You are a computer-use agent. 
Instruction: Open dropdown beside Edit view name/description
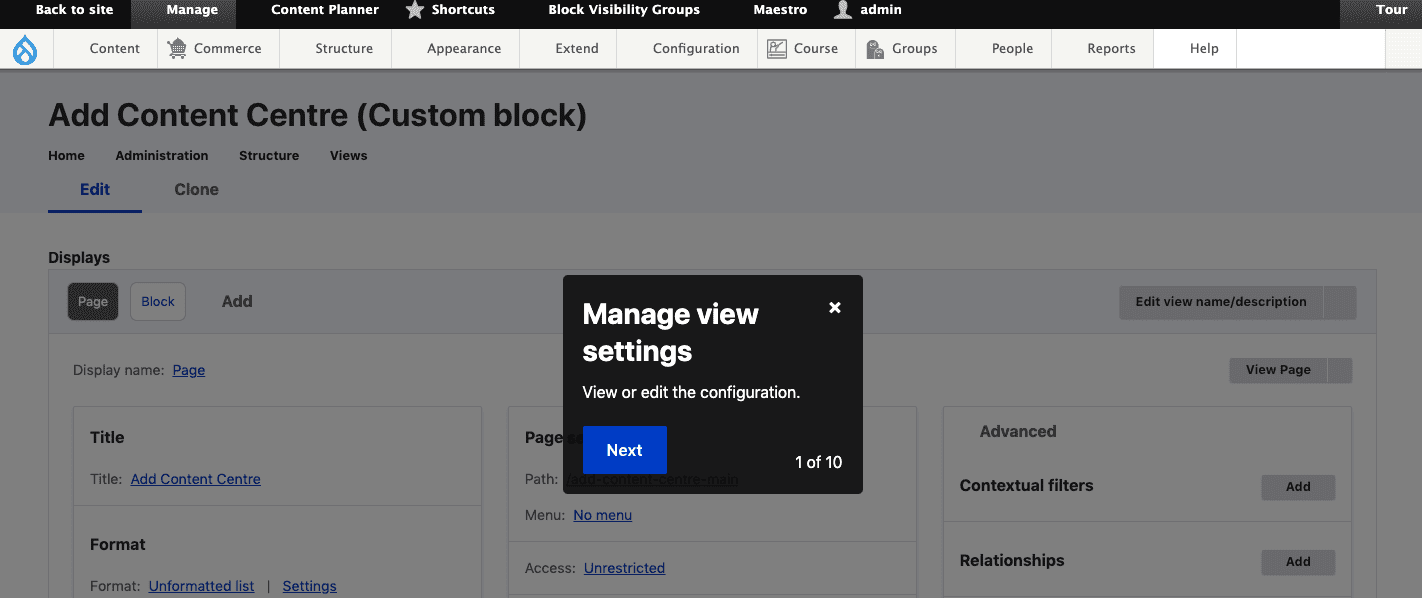pos(1340,302)
